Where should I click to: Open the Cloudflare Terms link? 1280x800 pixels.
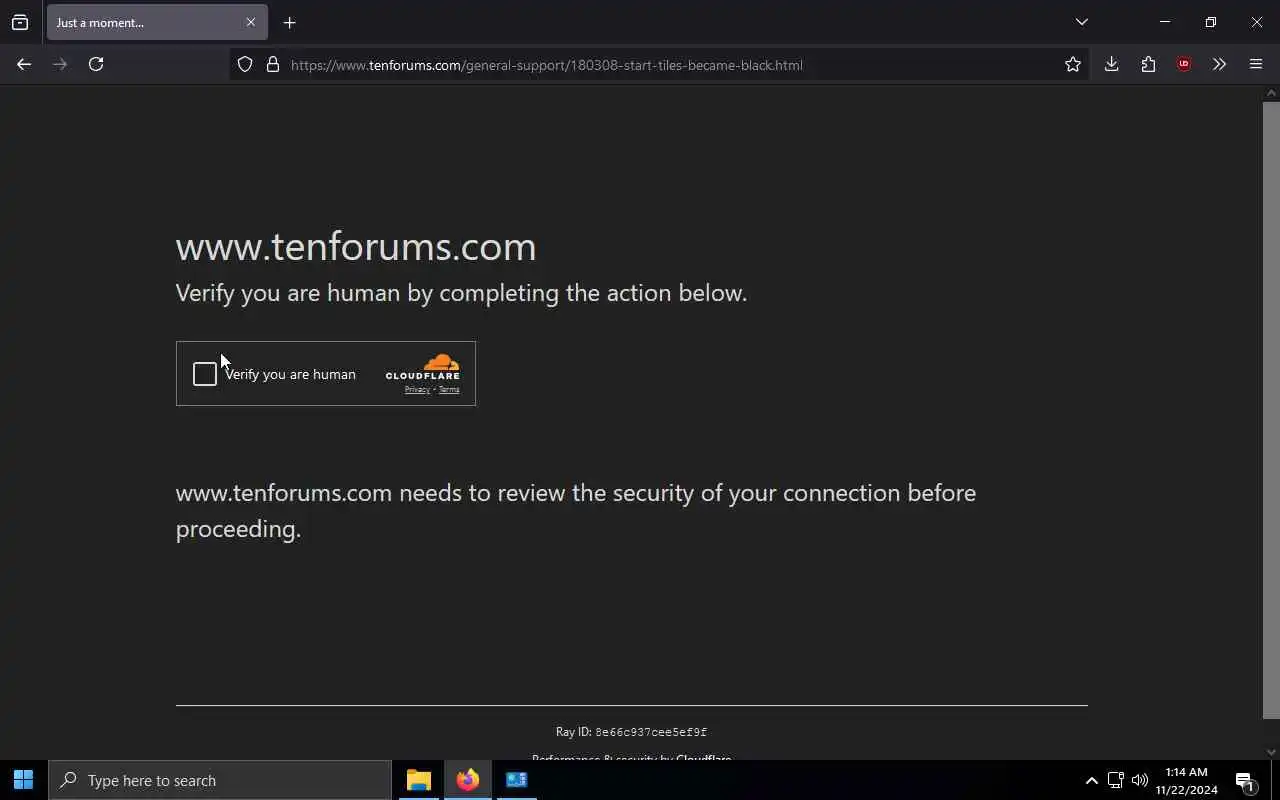point(449,390)
